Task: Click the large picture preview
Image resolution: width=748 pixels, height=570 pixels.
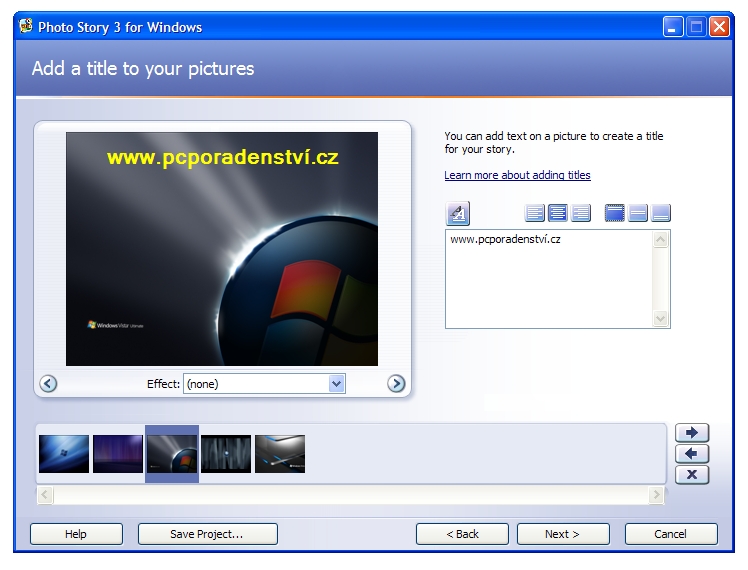Action: click(222, 249)
